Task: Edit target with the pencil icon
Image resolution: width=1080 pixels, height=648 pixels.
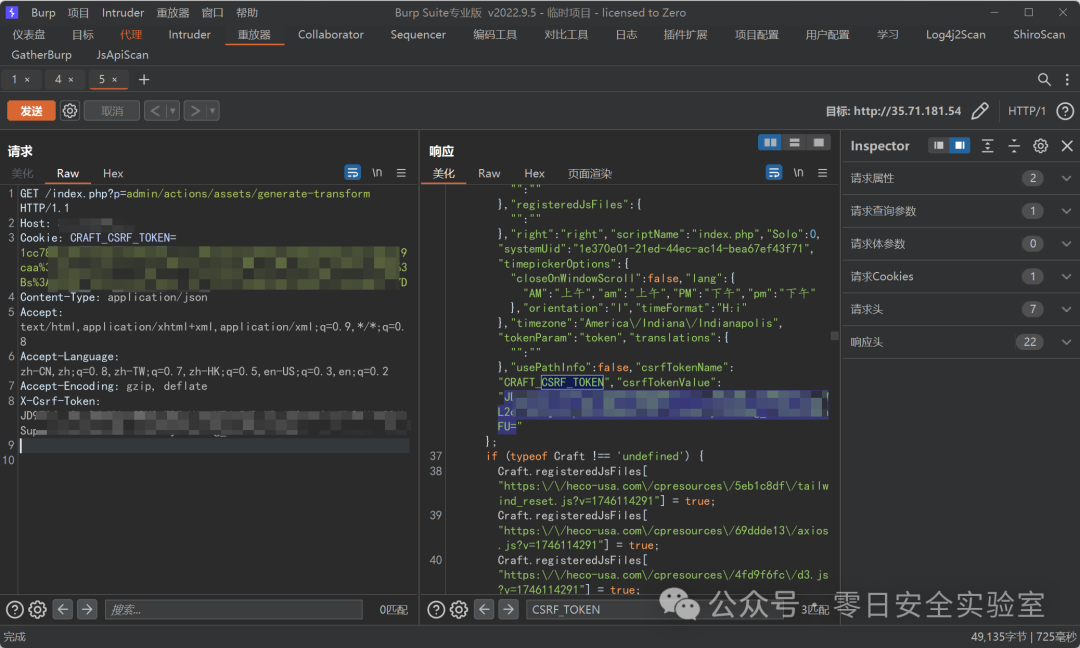Action: click(x=980, y=111)
